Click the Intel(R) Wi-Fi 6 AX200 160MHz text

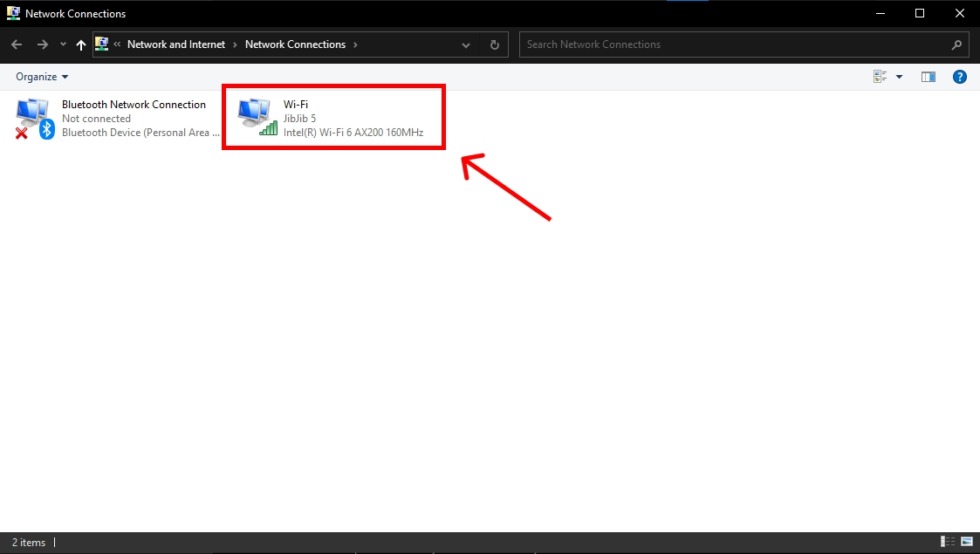[x=353, y=133]
